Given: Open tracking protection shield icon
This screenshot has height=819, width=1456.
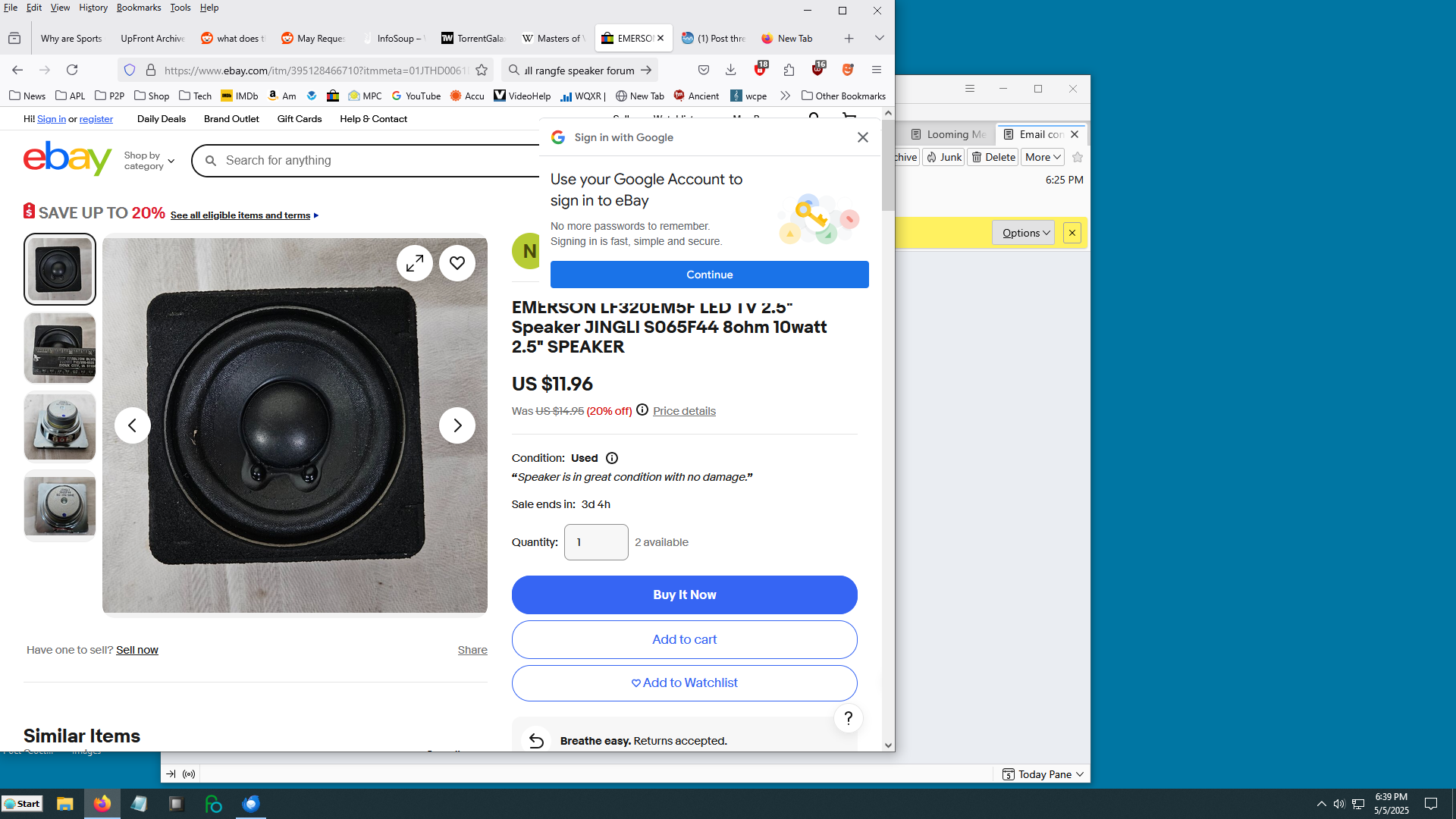Looking at the screenshot, I should (130, 70).
